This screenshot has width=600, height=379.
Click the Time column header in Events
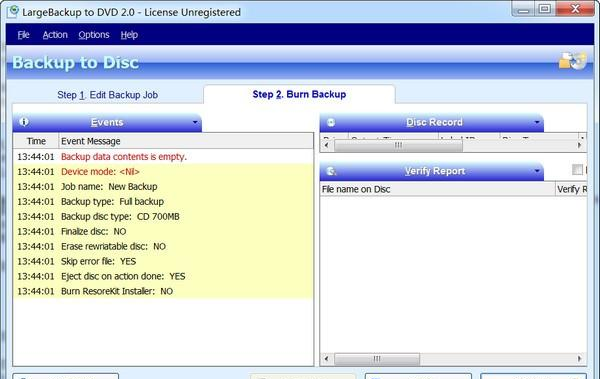tap(36, 141)
